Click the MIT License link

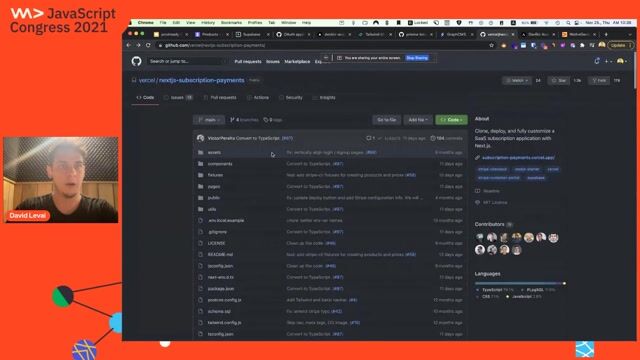(495, 202)
